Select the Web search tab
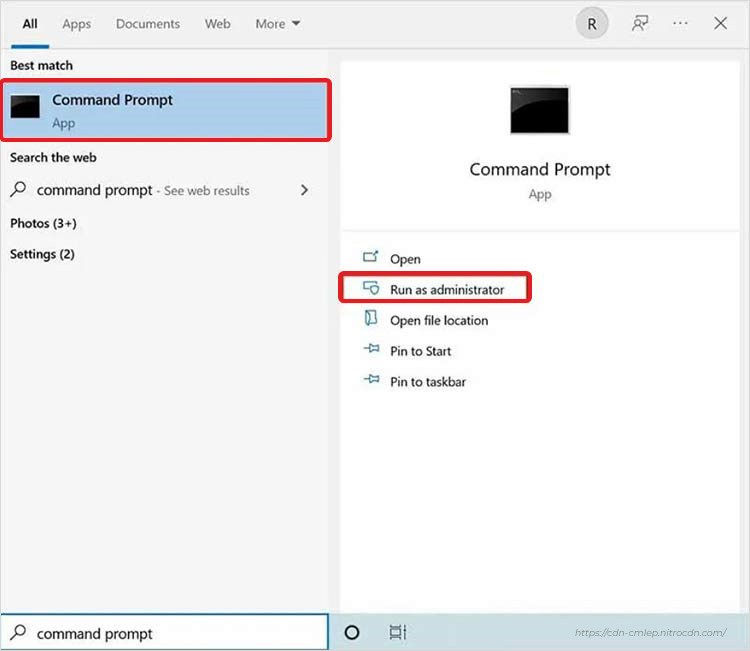Image resolution: width=750 pixels, height=651 pixels. pos(218,24)
